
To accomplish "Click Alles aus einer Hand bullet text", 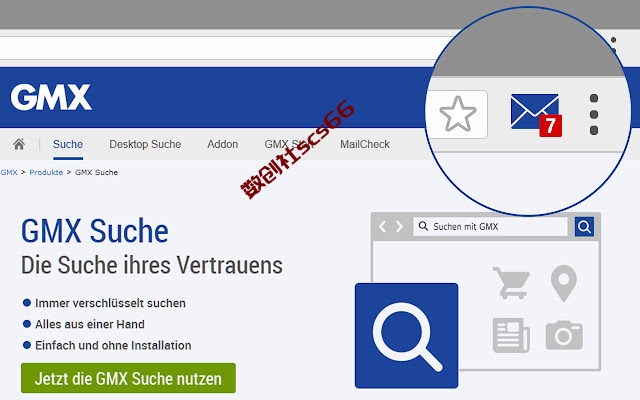I will pyautogui.click(x=90, y=324).
